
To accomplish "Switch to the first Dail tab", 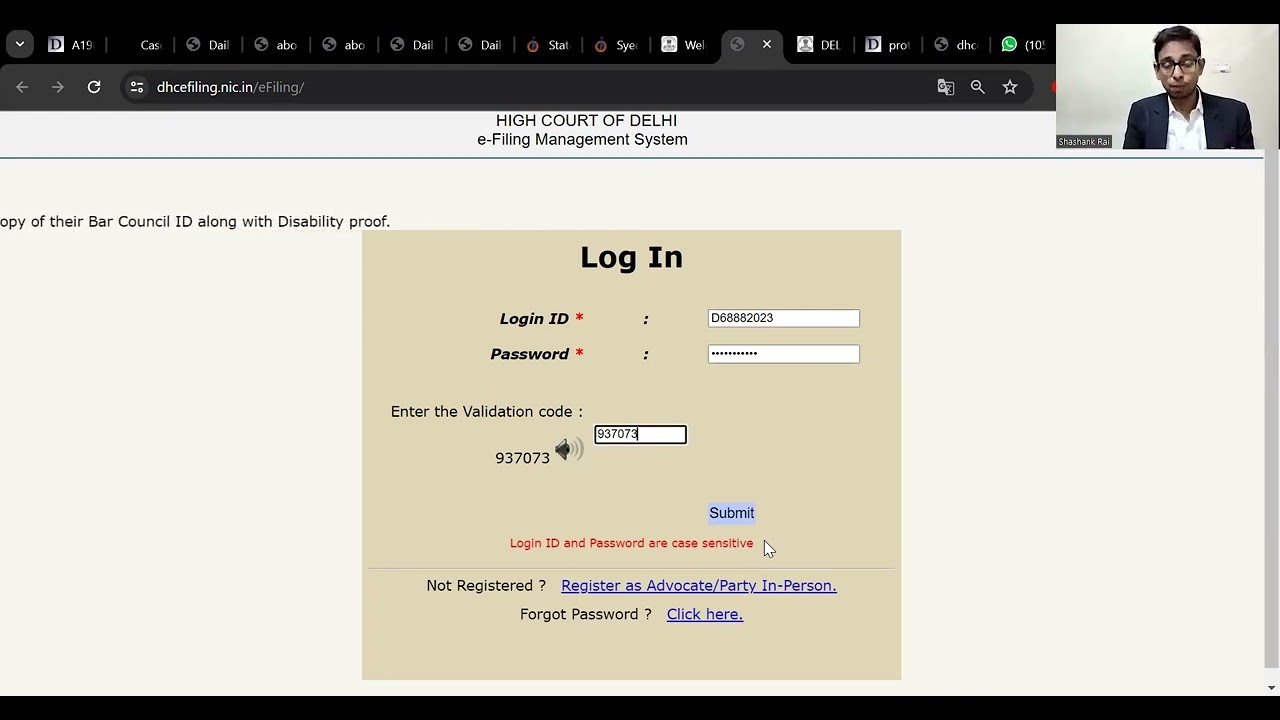I will (208, 44).
